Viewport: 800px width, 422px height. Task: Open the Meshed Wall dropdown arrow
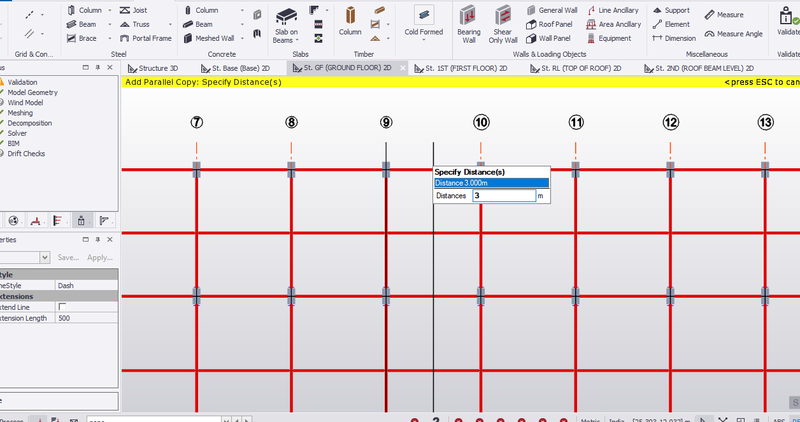[x=242, y=38]
